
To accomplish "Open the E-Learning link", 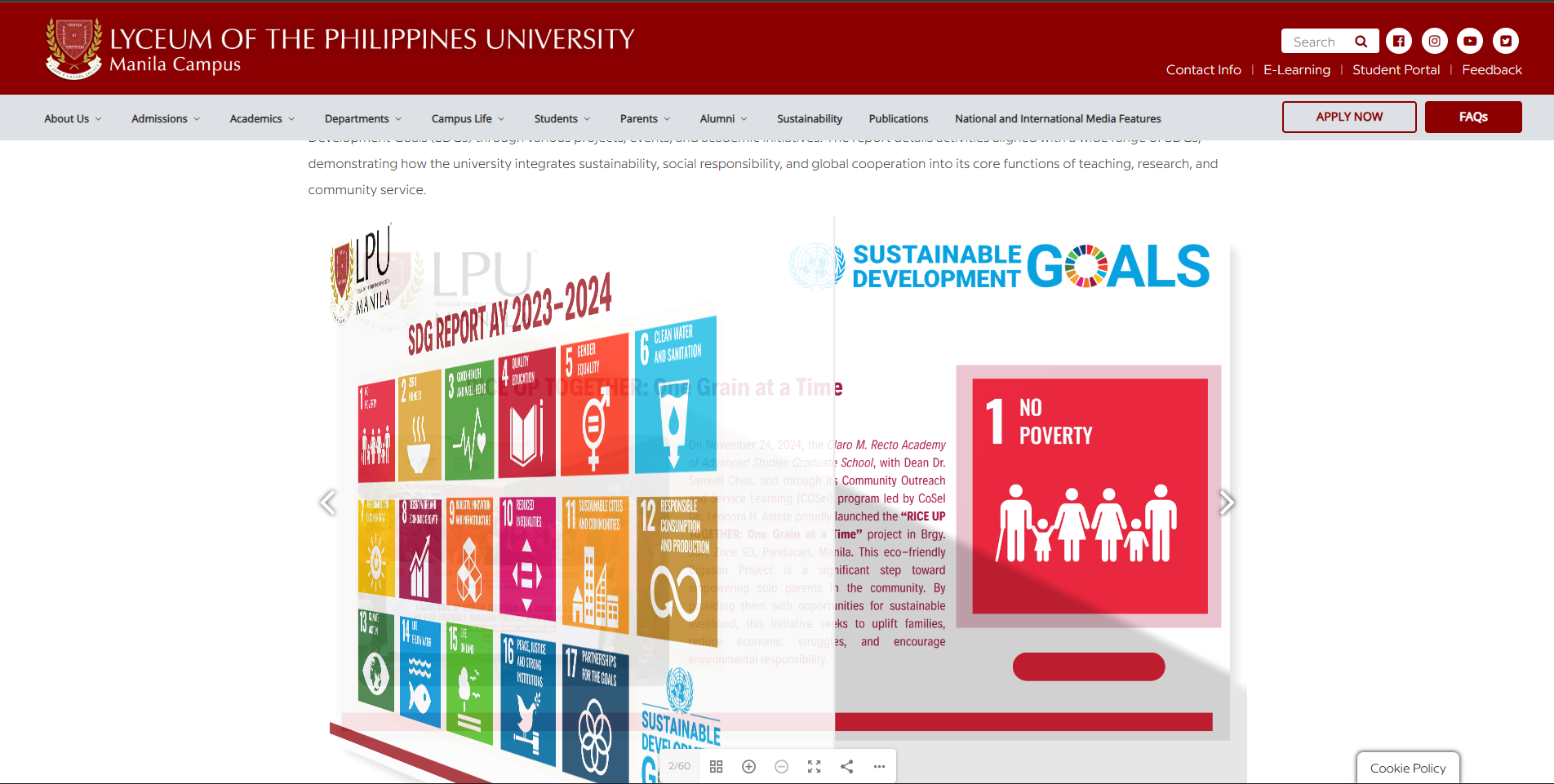I will [1297, 70].
